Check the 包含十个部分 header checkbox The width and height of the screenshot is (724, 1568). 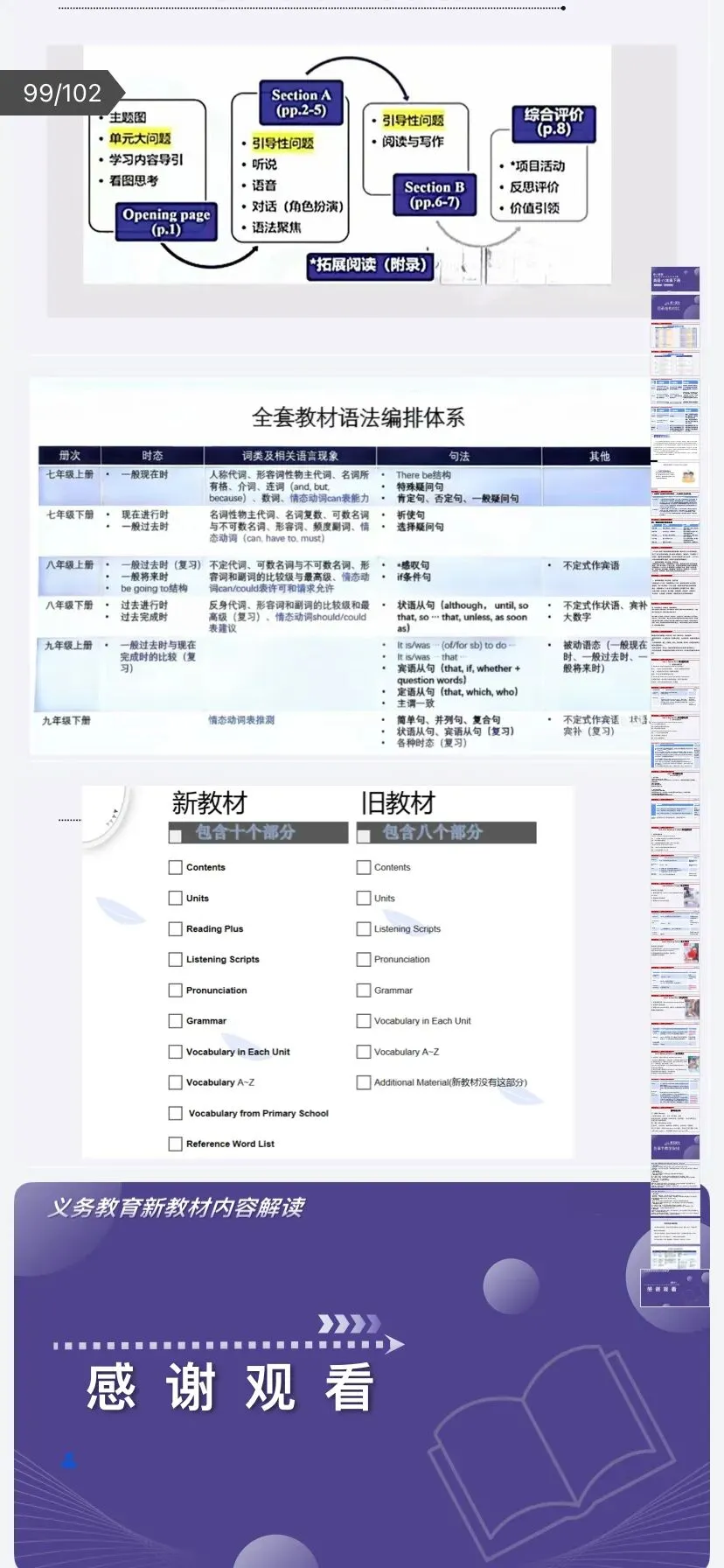tap(175, 836)
